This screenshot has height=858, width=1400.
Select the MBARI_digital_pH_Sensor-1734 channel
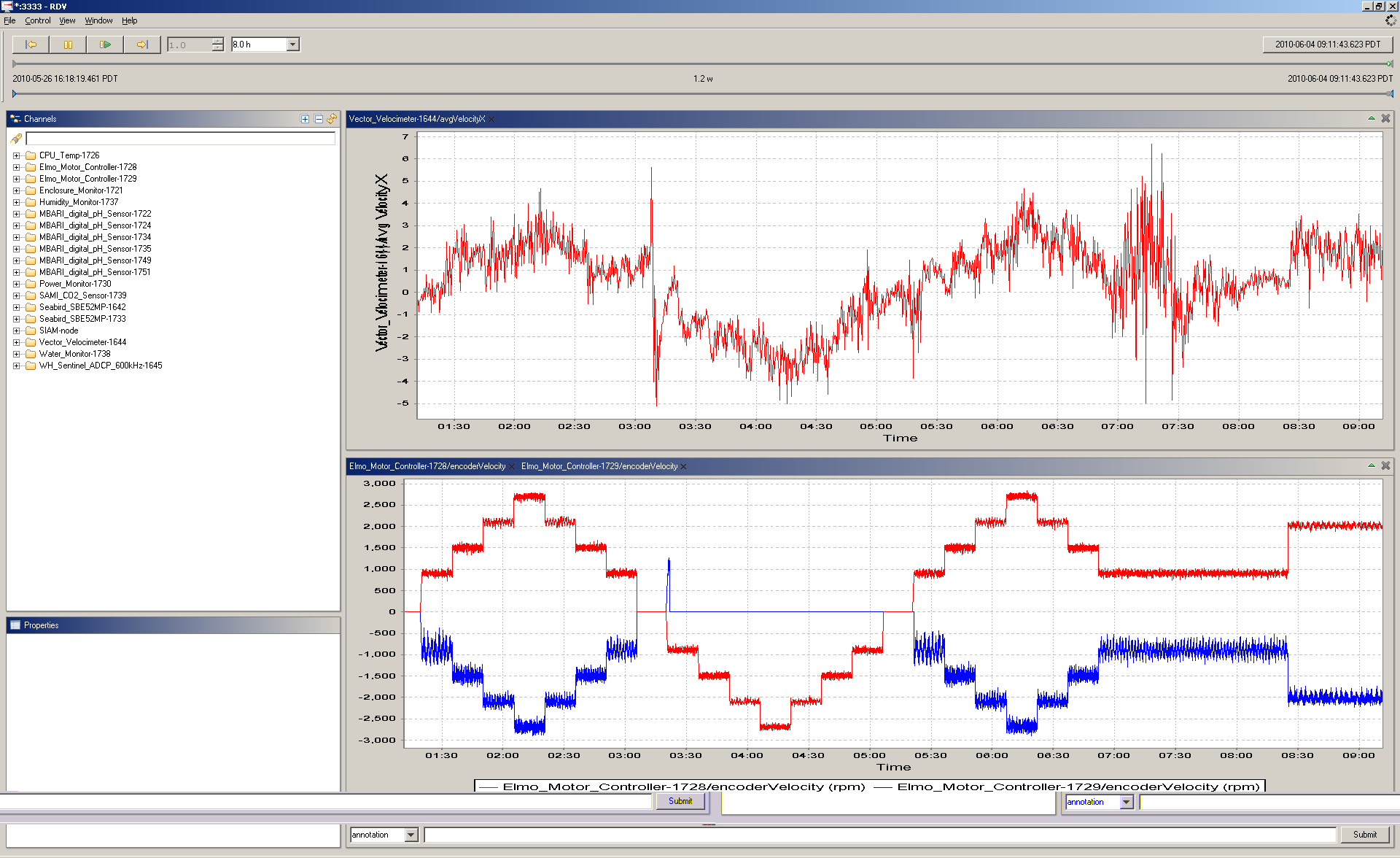[x=95, y=237]
